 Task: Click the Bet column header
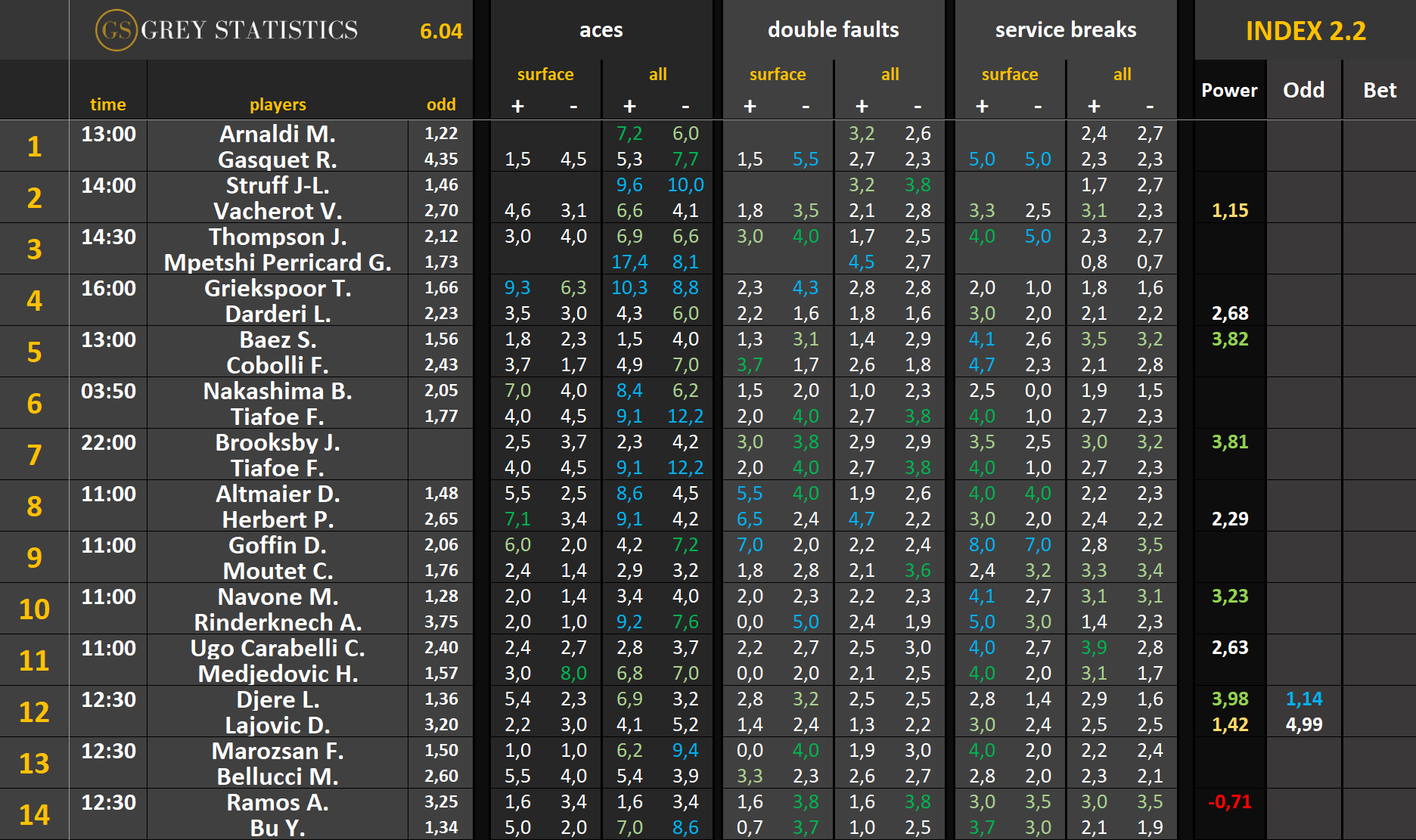tap(1379, 91)
